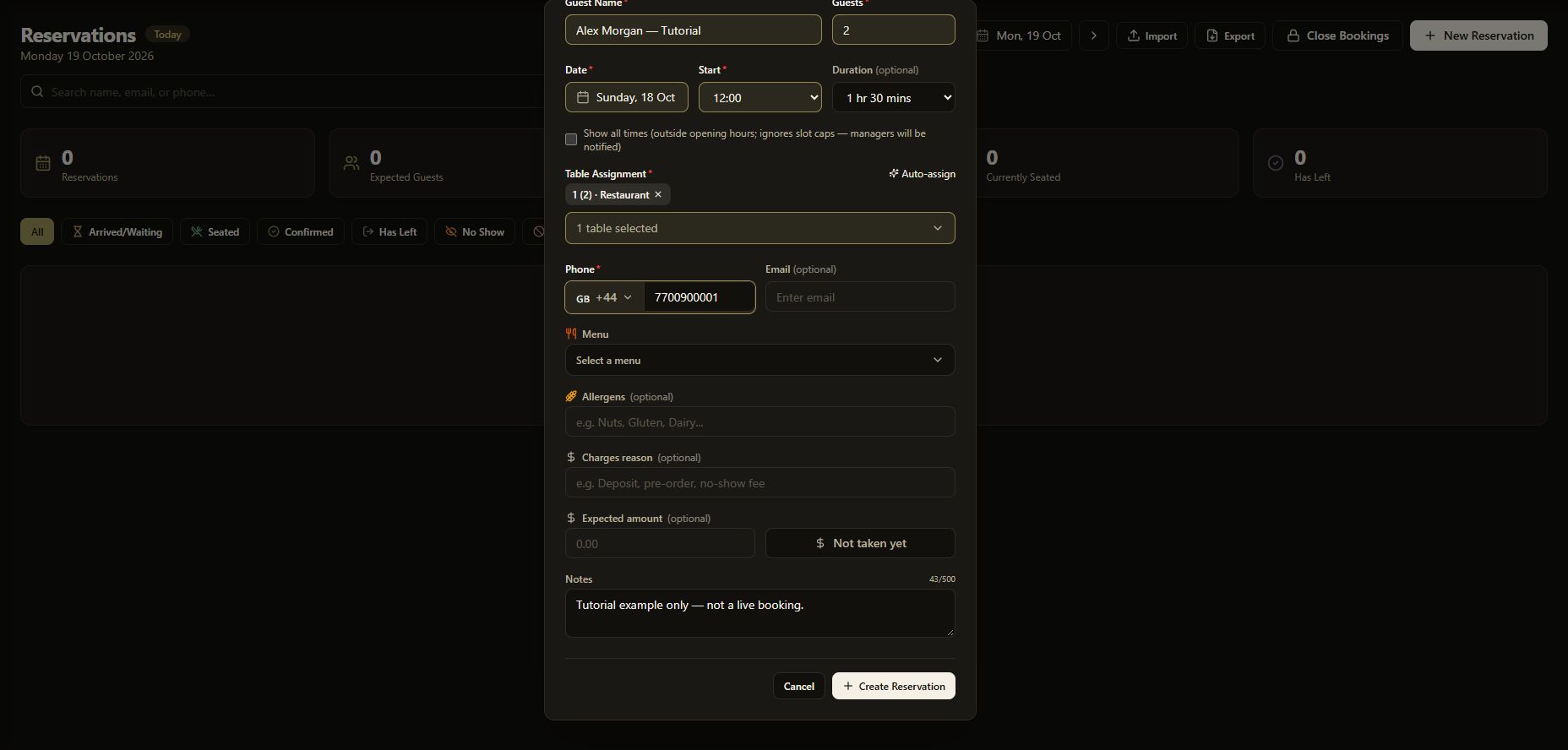
Task: Click the dollar icon beside Expected amount
Action: click(x=571, y=518)
